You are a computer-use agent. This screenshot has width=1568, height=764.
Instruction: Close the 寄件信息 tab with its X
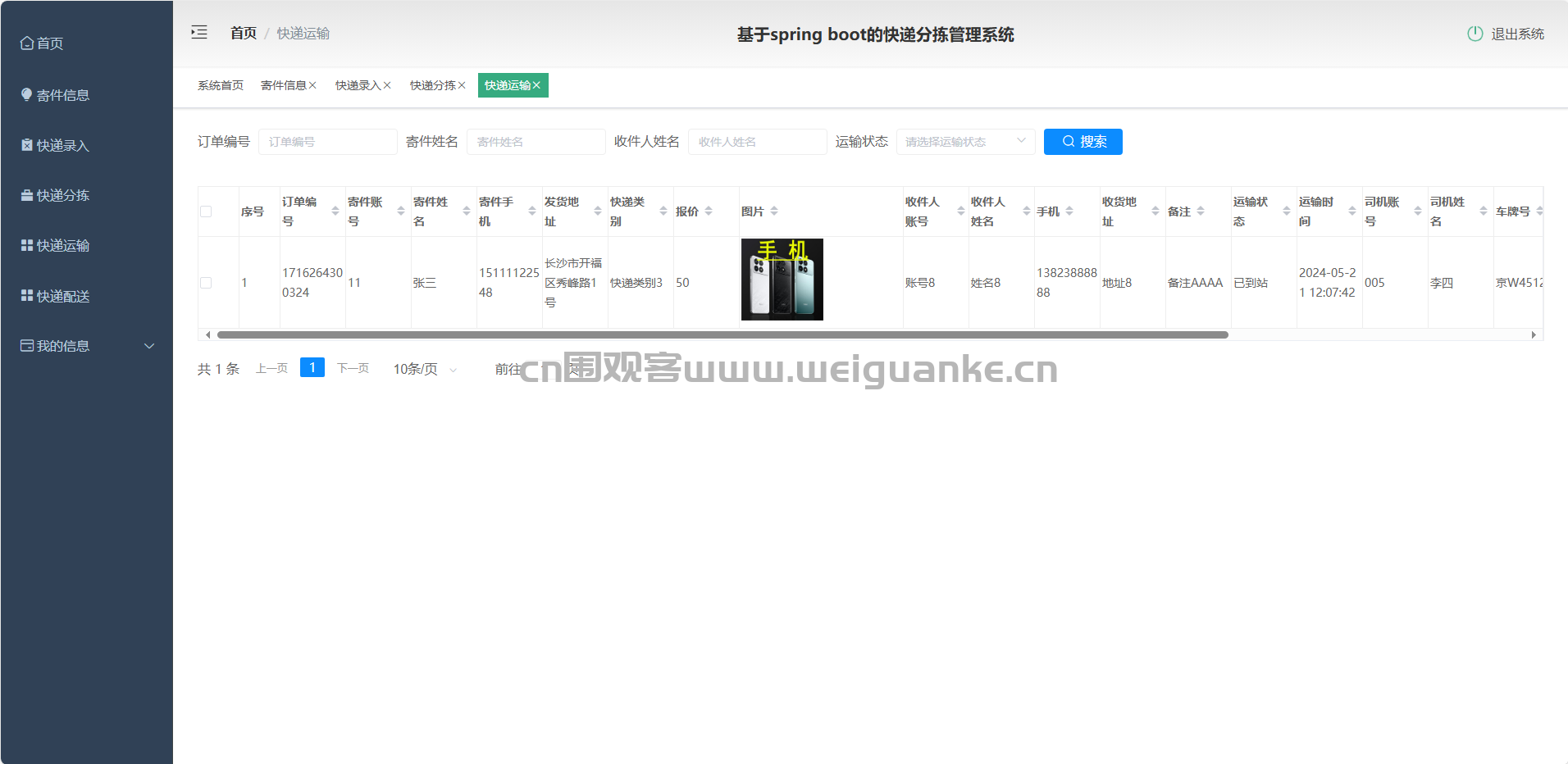(x=312, y=85)
